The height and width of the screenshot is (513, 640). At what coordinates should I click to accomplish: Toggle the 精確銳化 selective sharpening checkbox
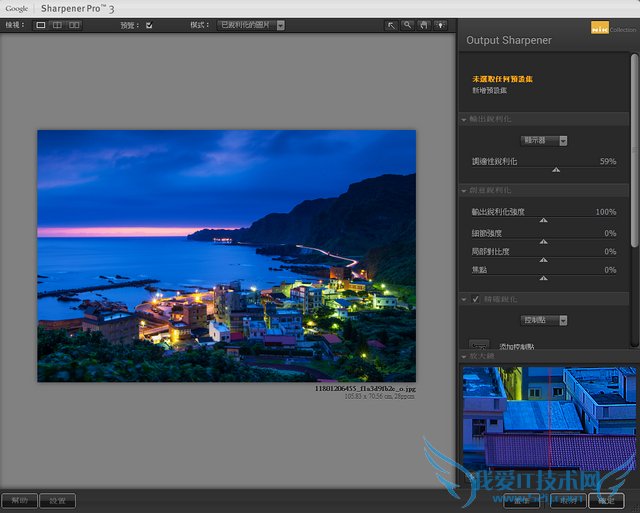coord(475,299)
